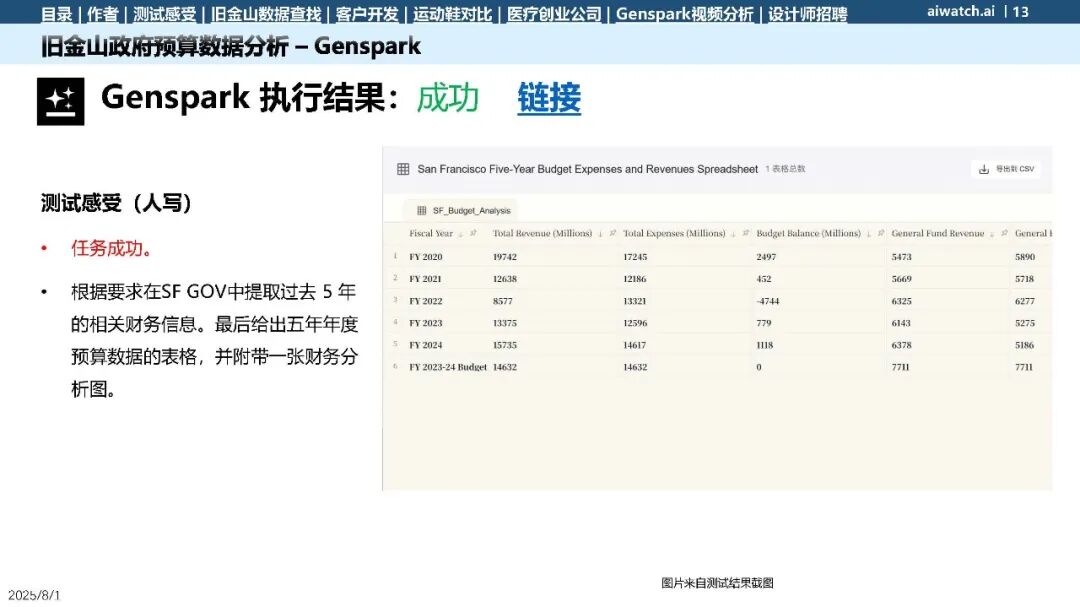This screenshot has width=1080, height=607.
Task: Go to 目录 in the top navigation
Action: pyautogui.click(x=56, y=14)
